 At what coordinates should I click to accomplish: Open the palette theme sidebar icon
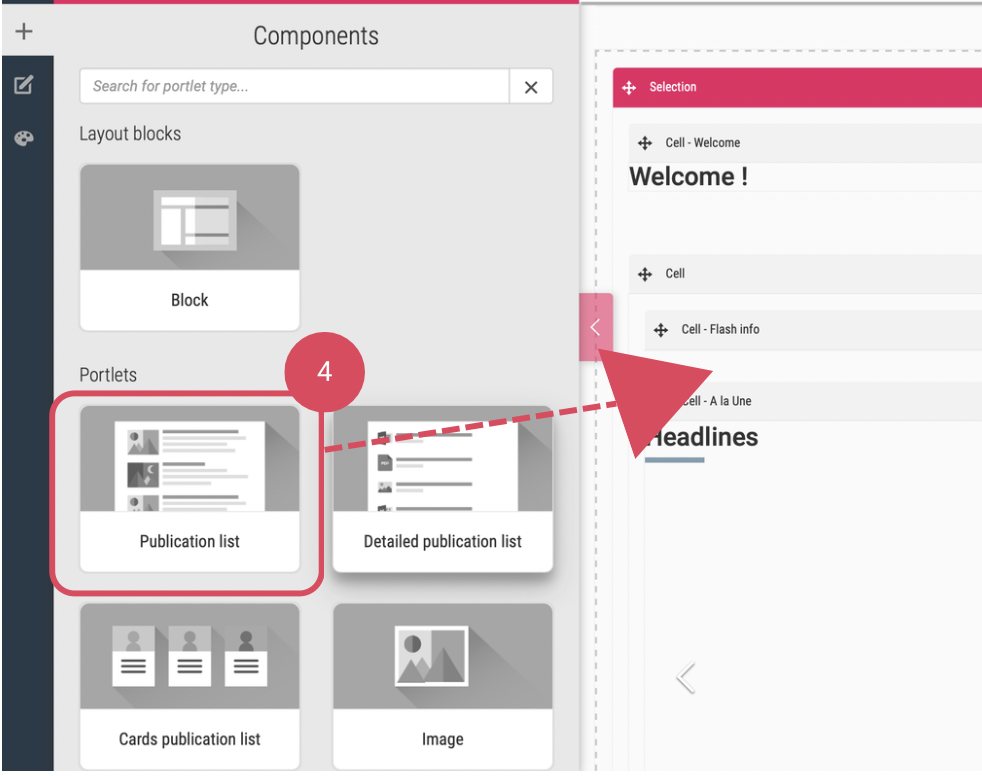tap(24, 139)
